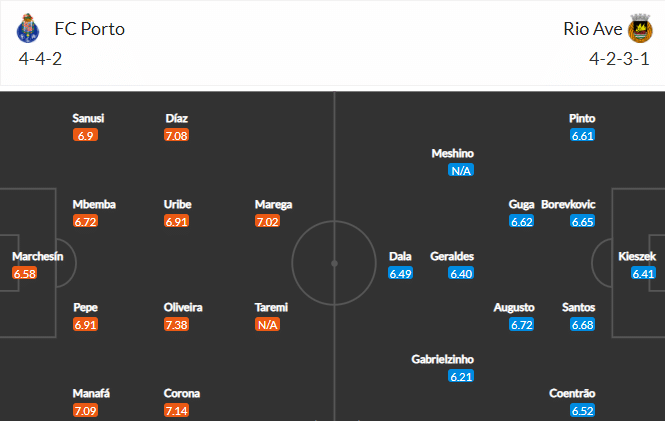Select Gabrielzinho's 6.21 rating badge
665x421 pixels.
tap(461, 376)
